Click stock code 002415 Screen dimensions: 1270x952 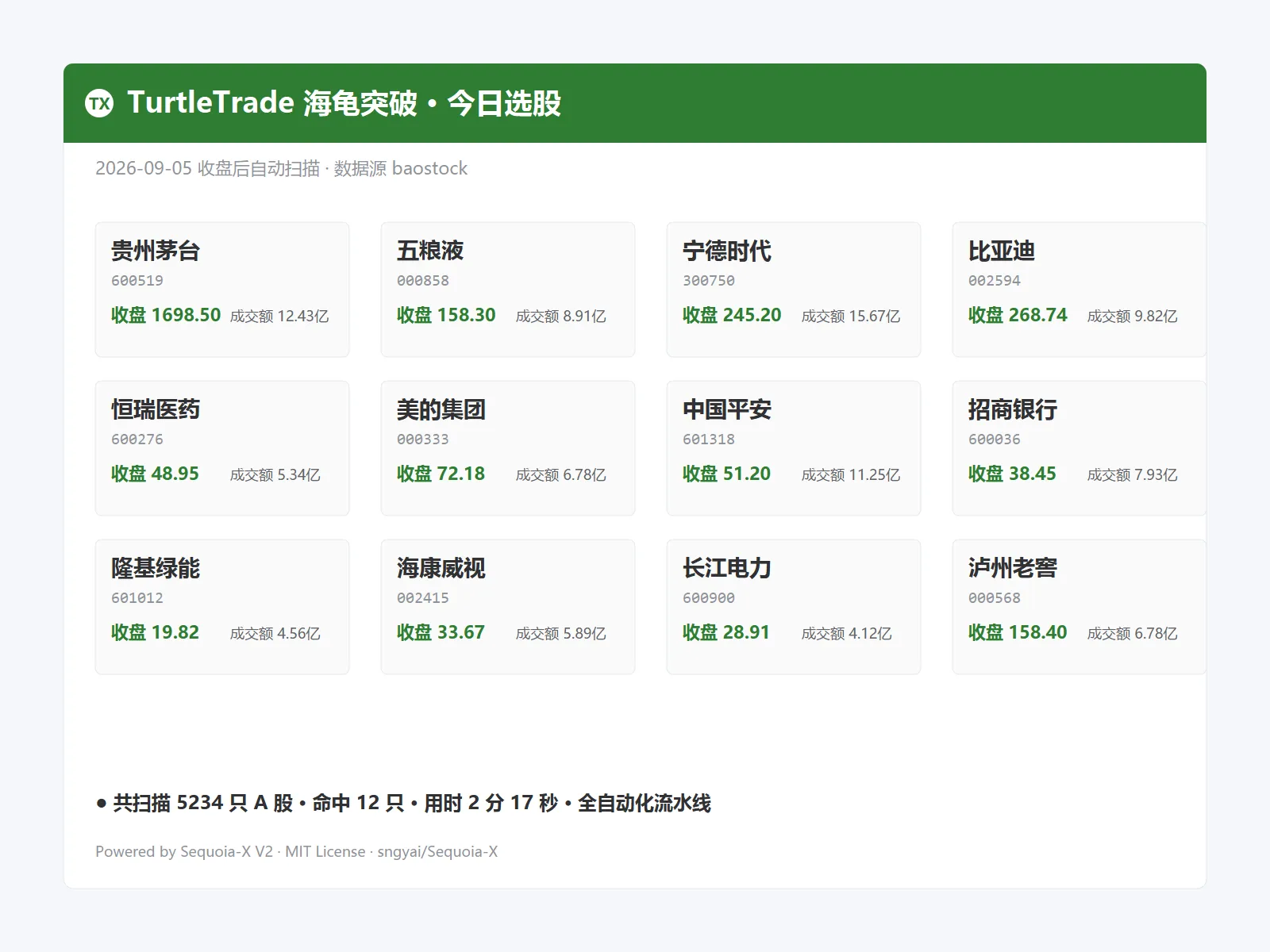click(x=423, y=598)
